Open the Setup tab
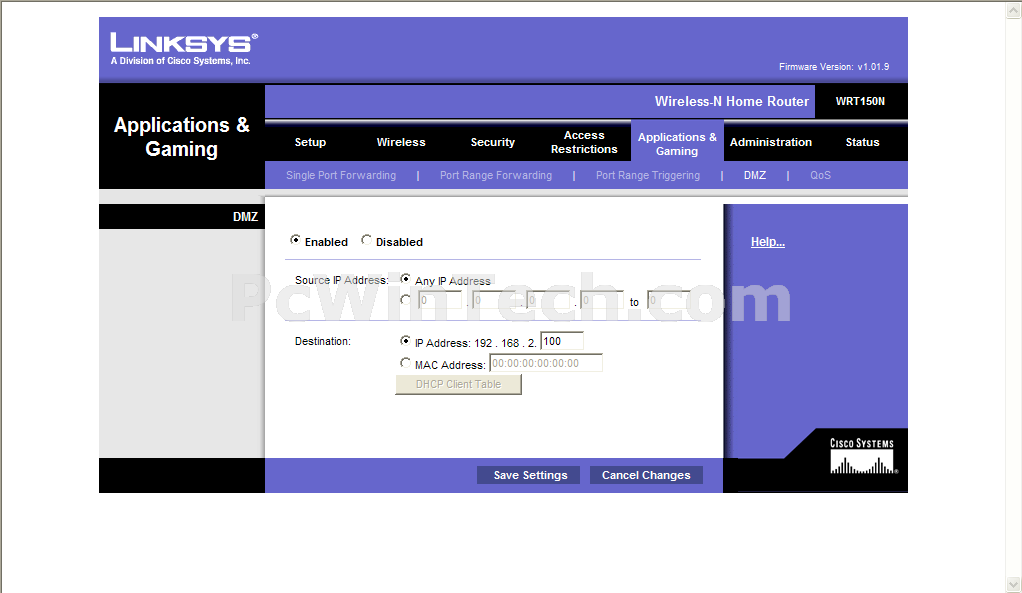 coord(310,142)
